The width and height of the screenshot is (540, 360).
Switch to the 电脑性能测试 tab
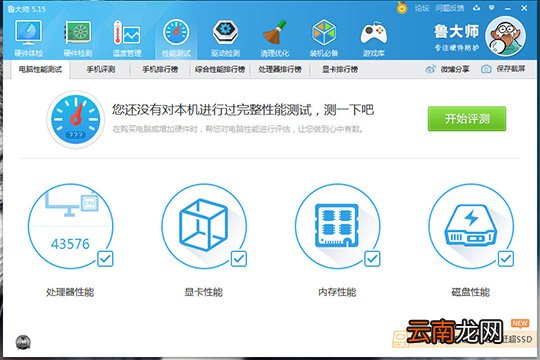pyautogui.click(x=40, y=70)
